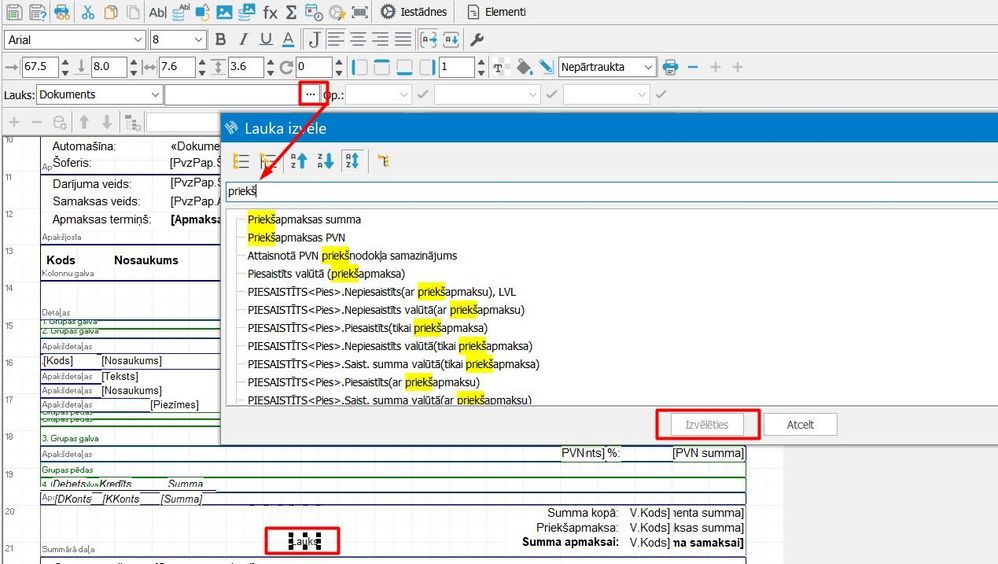Toggle top border

pos(382,66)
